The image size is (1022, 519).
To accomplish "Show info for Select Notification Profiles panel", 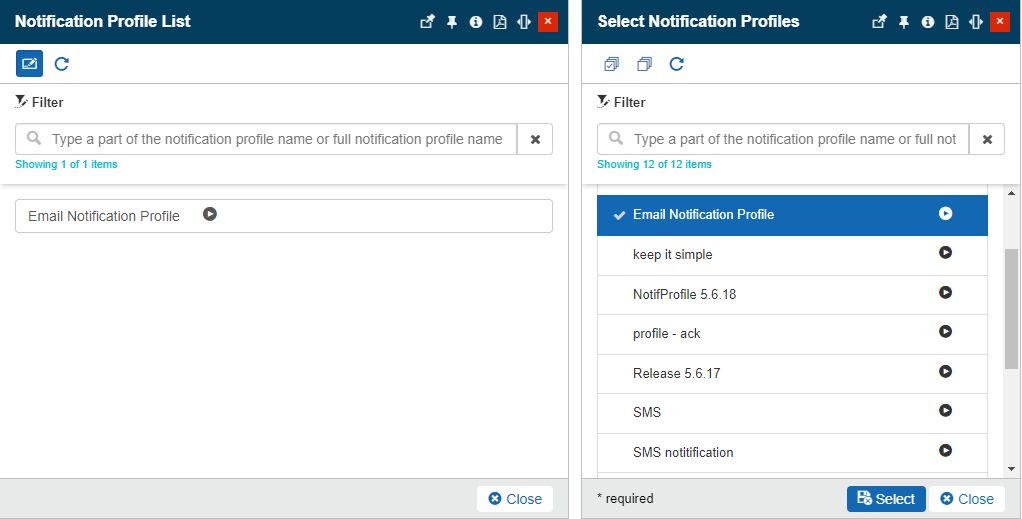I will point(928,22).
